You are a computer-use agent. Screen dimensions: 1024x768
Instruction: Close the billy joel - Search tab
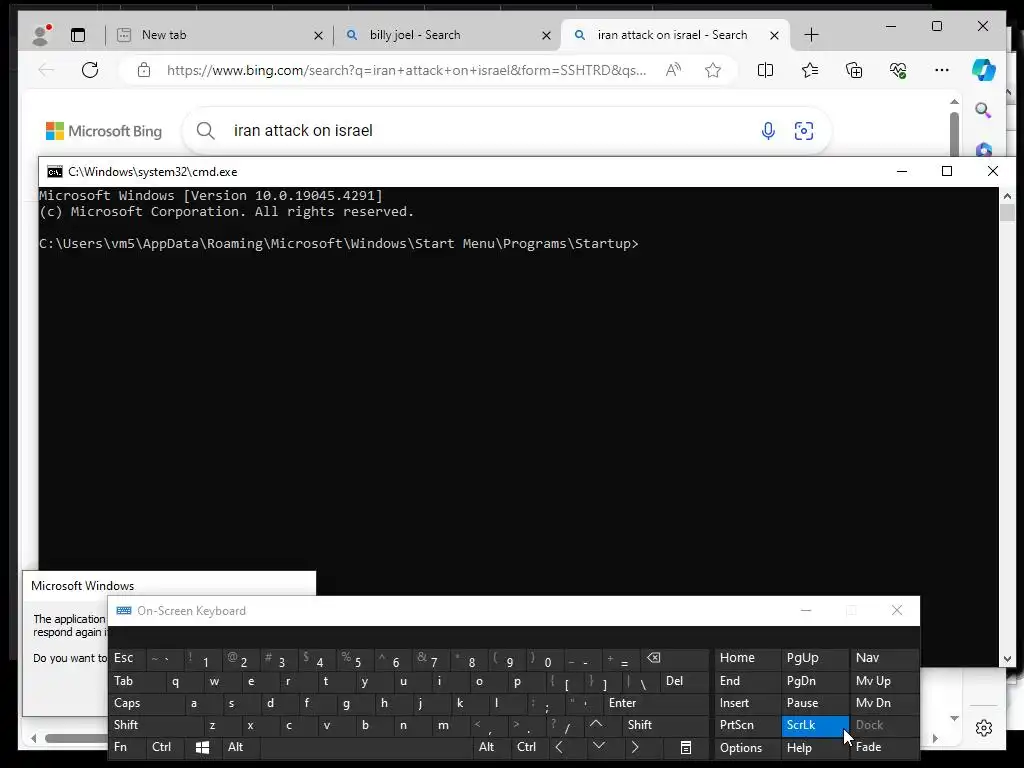tap(547, 35)
